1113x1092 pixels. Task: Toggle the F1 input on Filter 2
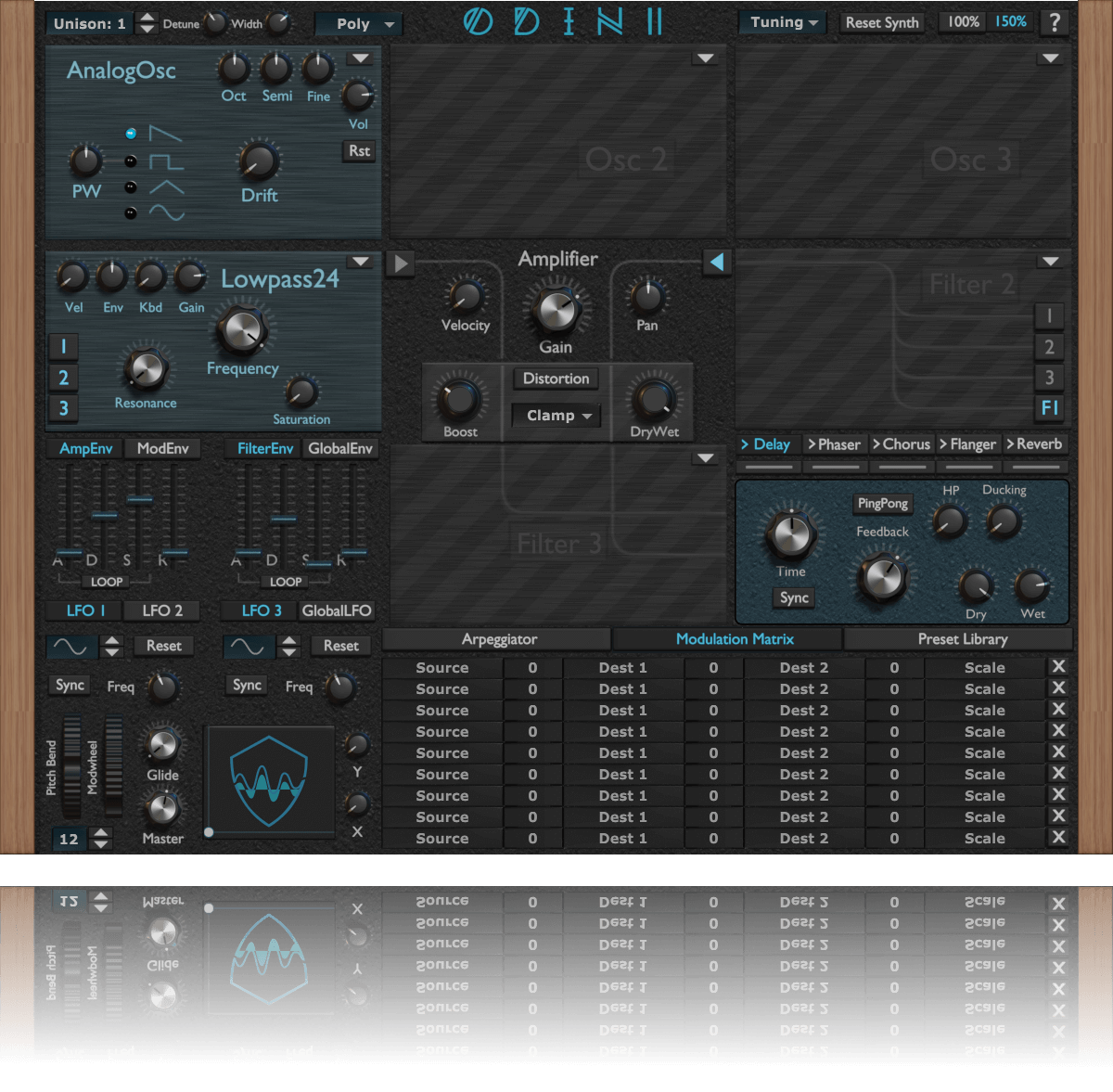(x=1049, y=408)
